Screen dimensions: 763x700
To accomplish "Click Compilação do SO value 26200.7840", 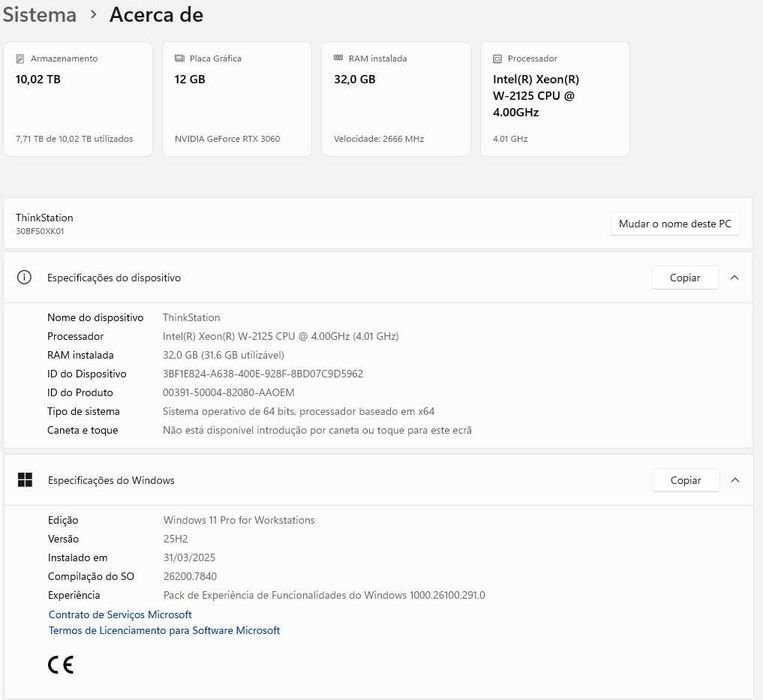I will point(190,576).
